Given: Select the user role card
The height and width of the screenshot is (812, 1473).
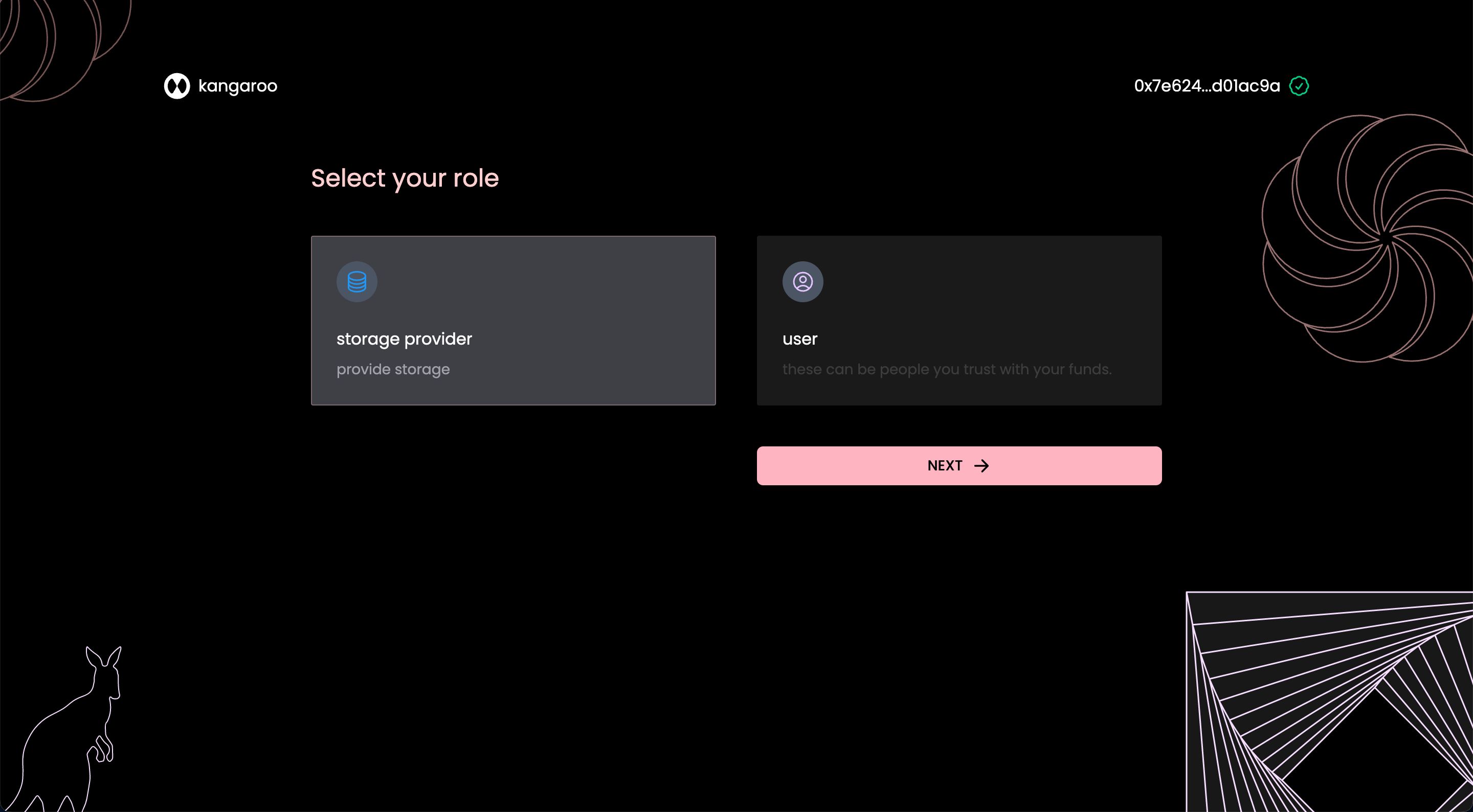Looking at the screenshot, I should [x=959, y=320].
